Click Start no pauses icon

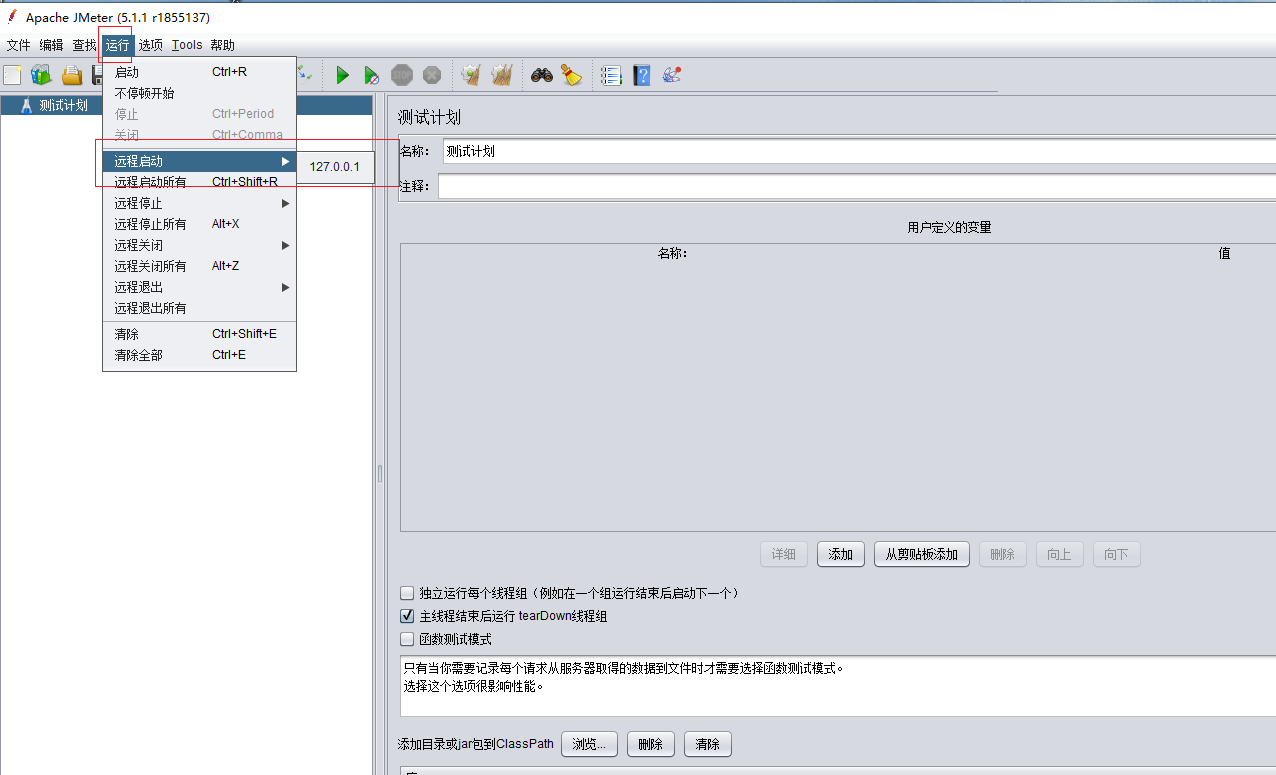371,75
